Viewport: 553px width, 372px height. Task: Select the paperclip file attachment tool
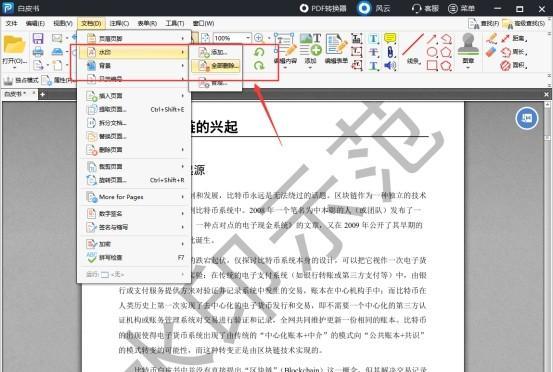click(390, 52)
